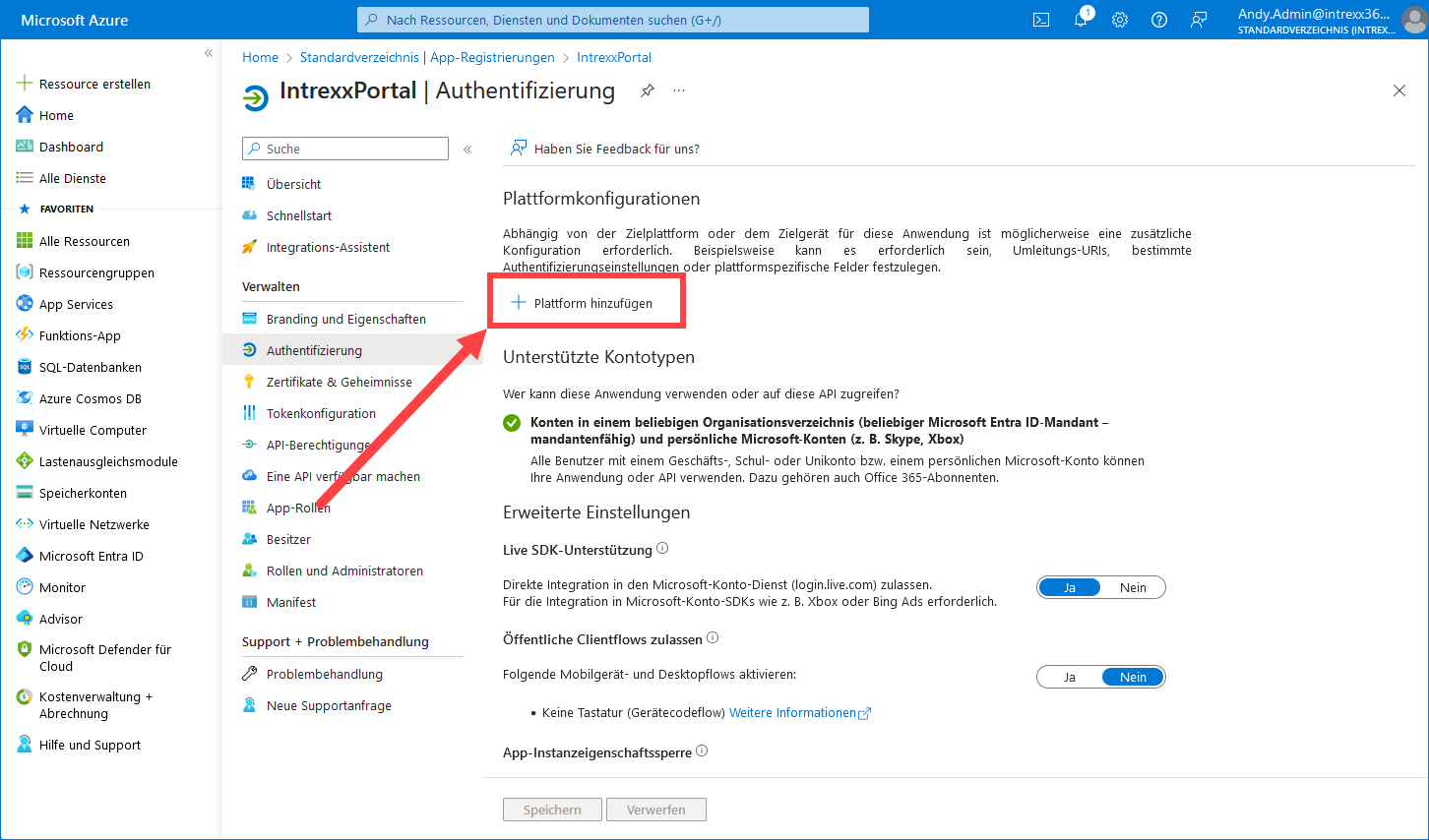Viewport: 1429px width, 840px height.
Task: Open Rollen und Administratoren
Action: click(344, 570)
